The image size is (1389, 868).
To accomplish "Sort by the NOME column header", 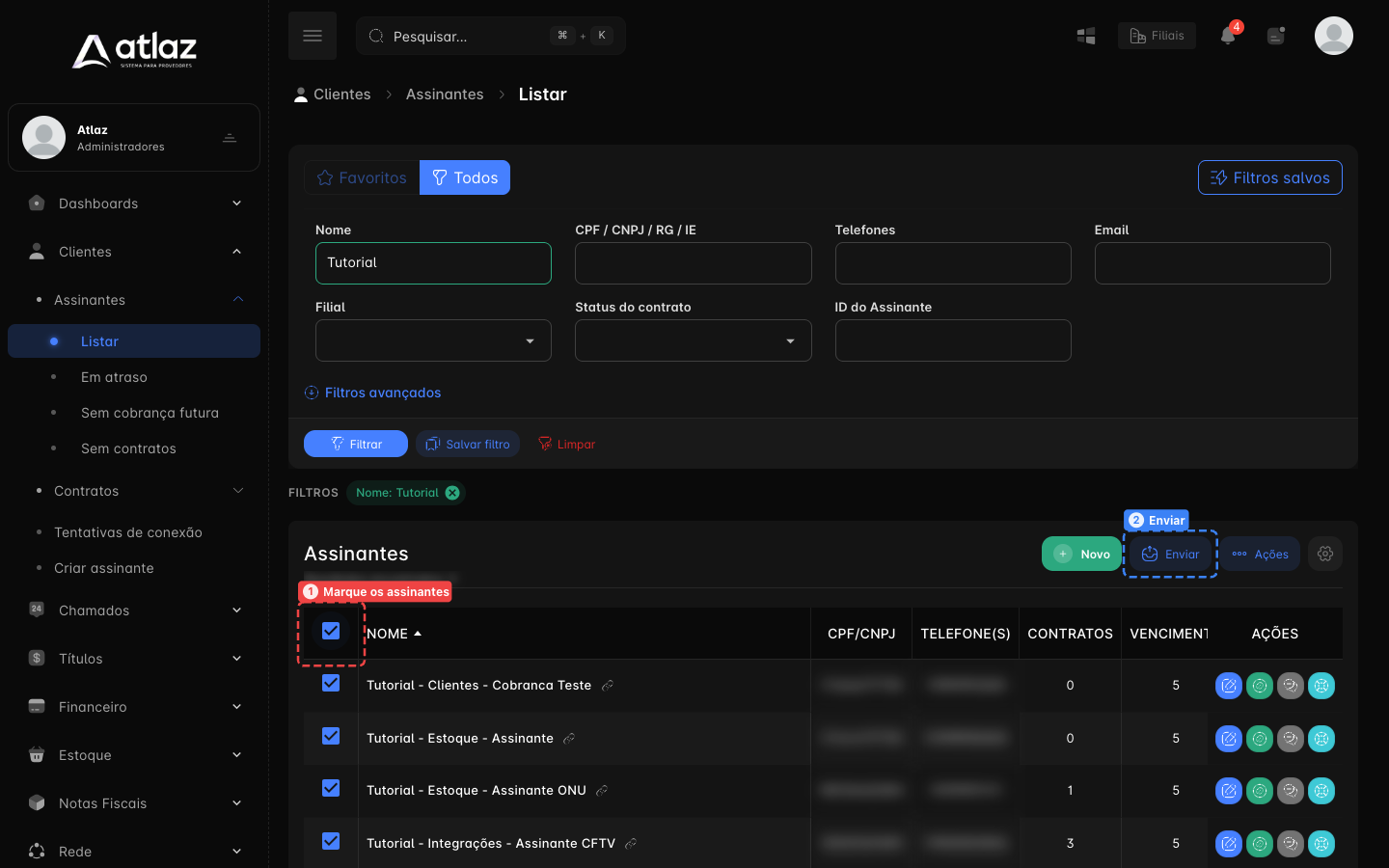I will 394,634.
